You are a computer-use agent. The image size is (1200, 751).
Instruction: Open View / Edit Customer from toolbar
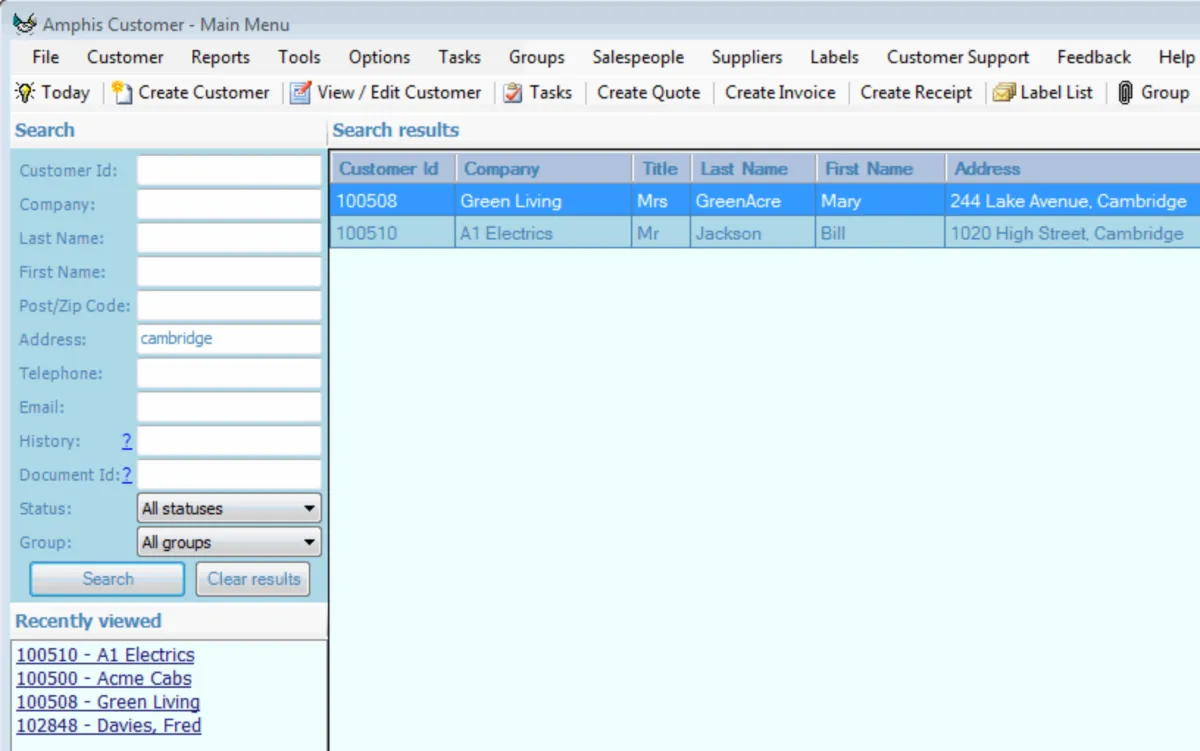click(300, 93)
